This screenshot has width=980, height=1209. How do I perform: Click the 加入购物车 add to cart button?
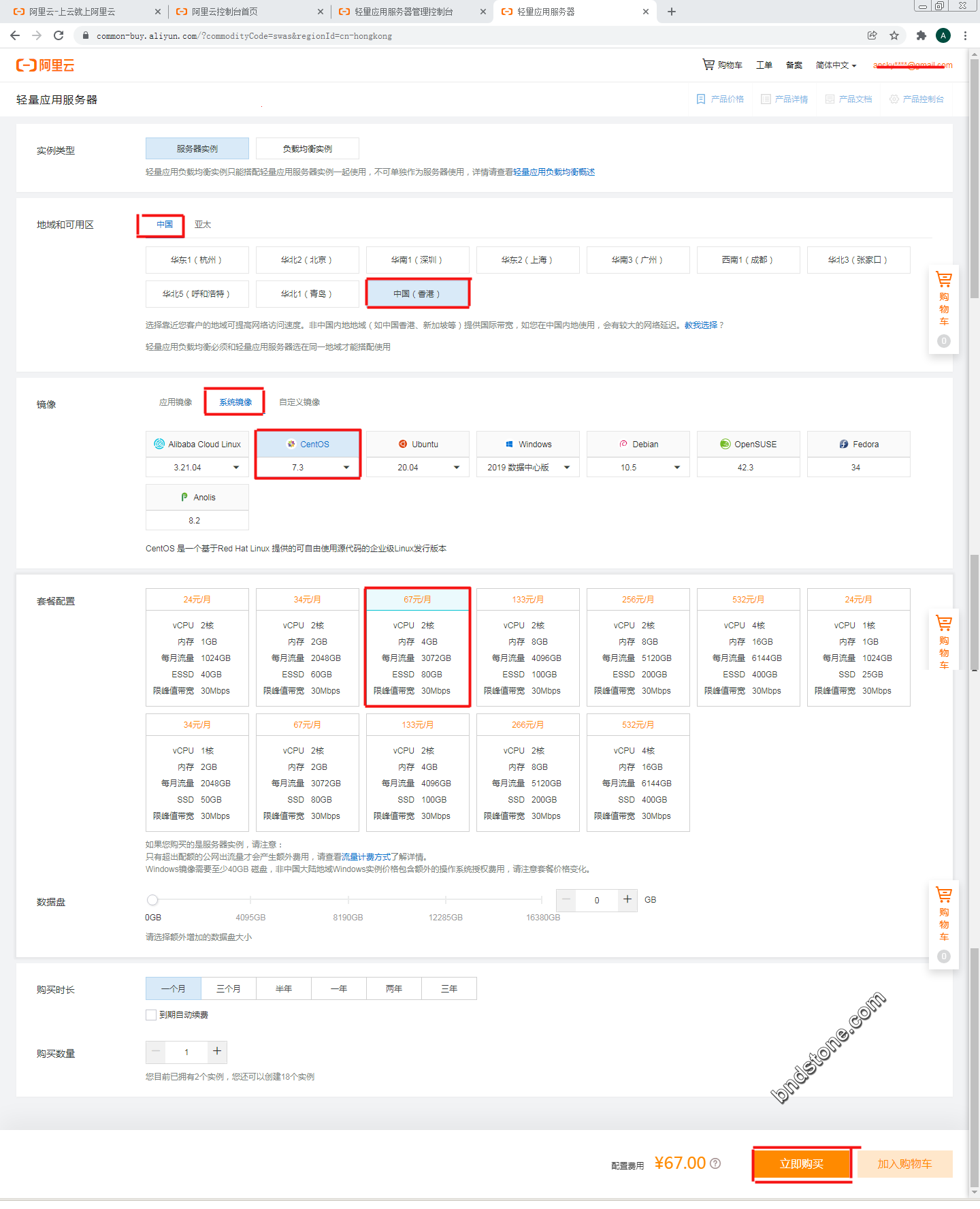click(904, 1164)
